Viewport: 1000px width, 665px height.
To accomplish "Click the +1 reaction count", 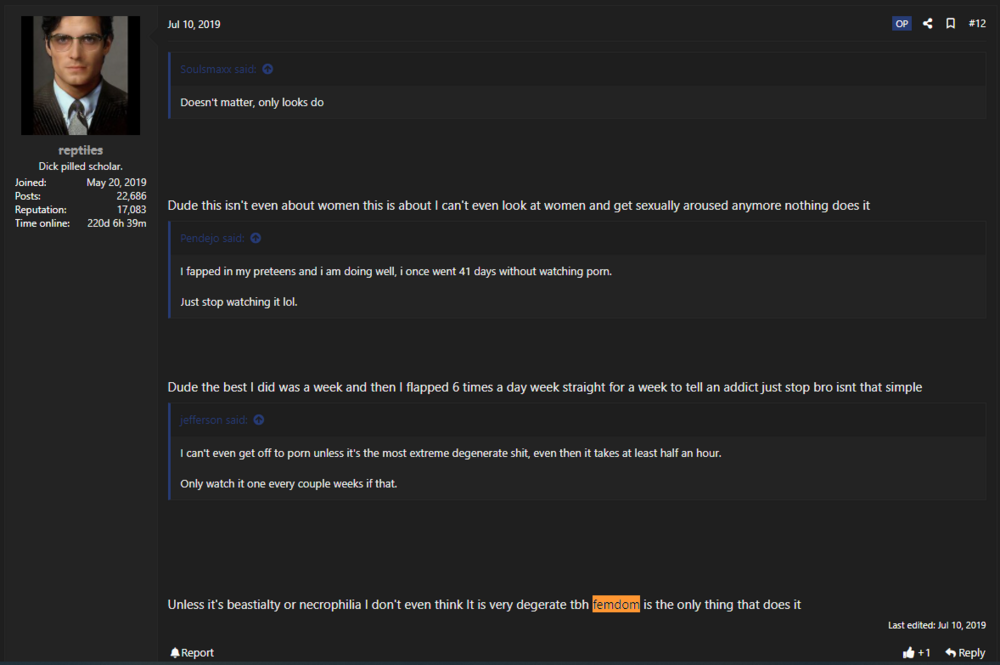I will (x=924, y=653).
